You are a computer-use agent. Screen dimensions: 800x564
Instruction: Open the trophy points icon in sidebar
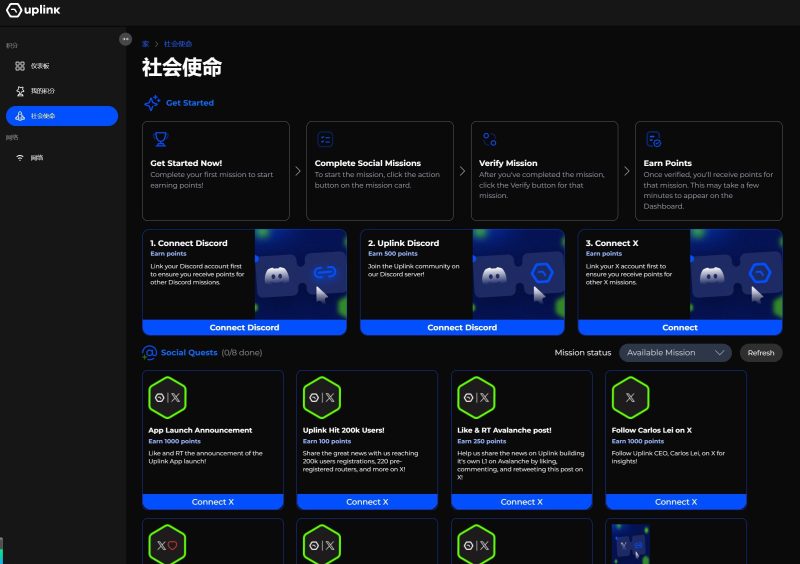(20, 91)
